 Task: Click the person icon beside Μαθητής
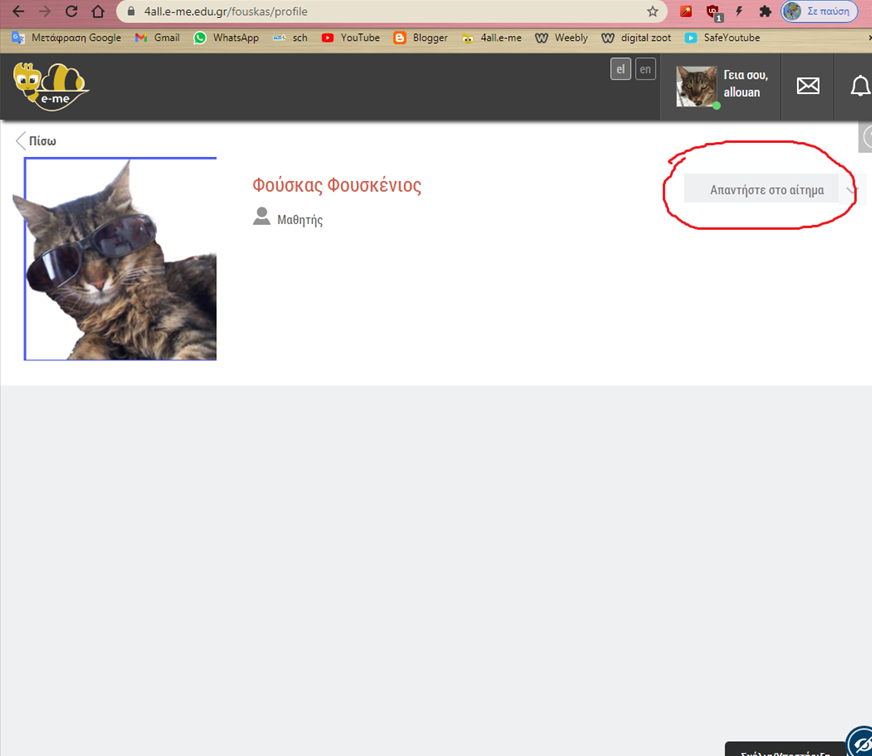261,216
